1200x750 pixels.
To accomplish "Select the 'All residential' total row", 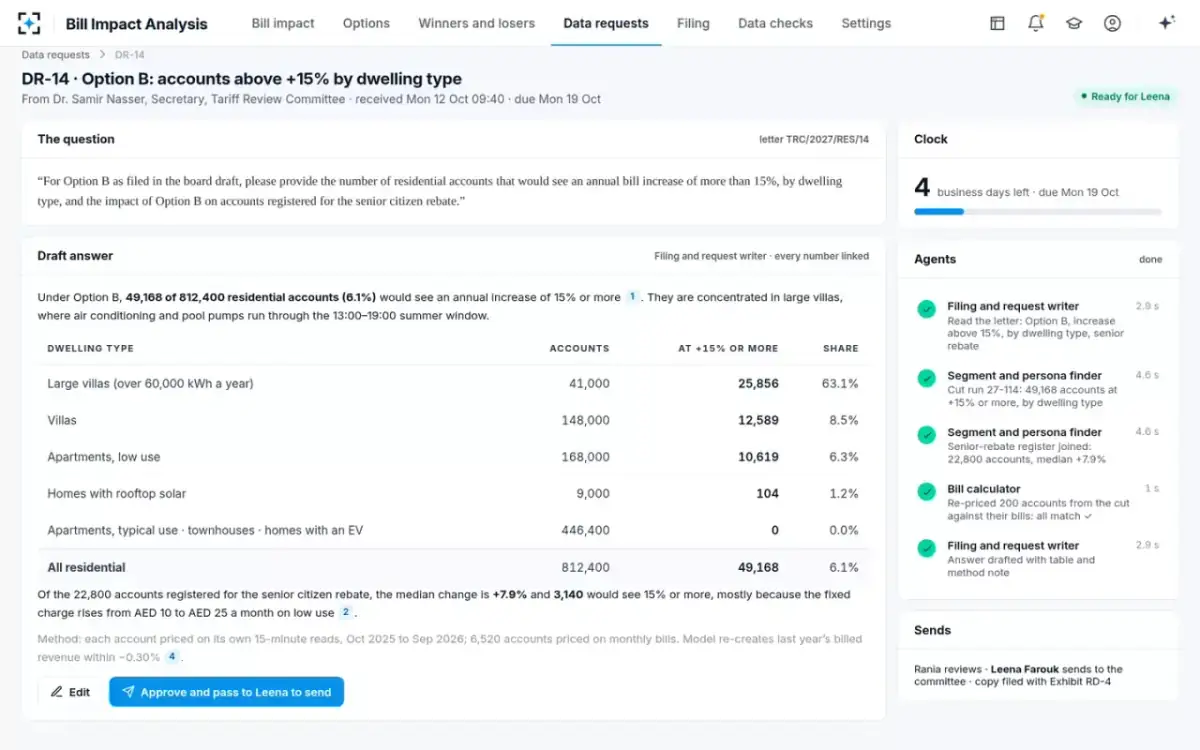I will [453, 567].
